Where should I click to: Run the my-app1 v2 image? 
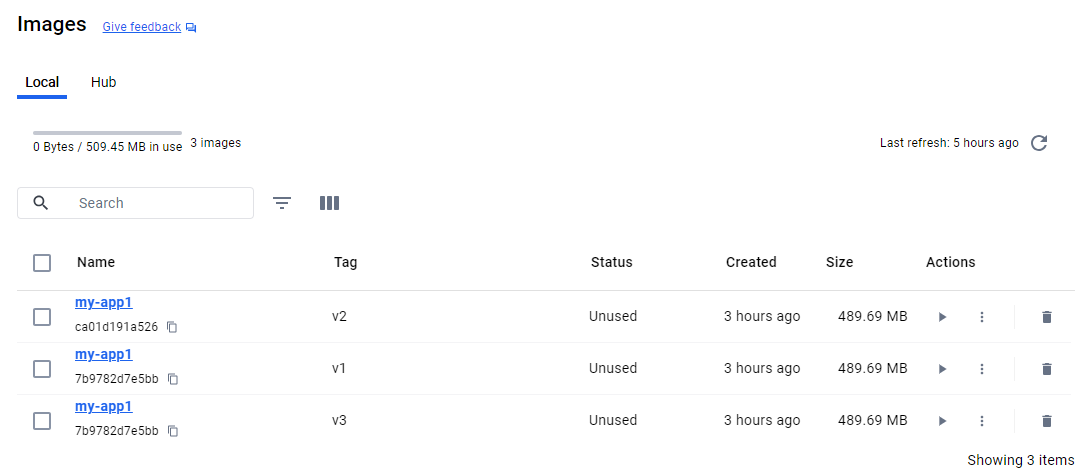(x=942, y=317)
